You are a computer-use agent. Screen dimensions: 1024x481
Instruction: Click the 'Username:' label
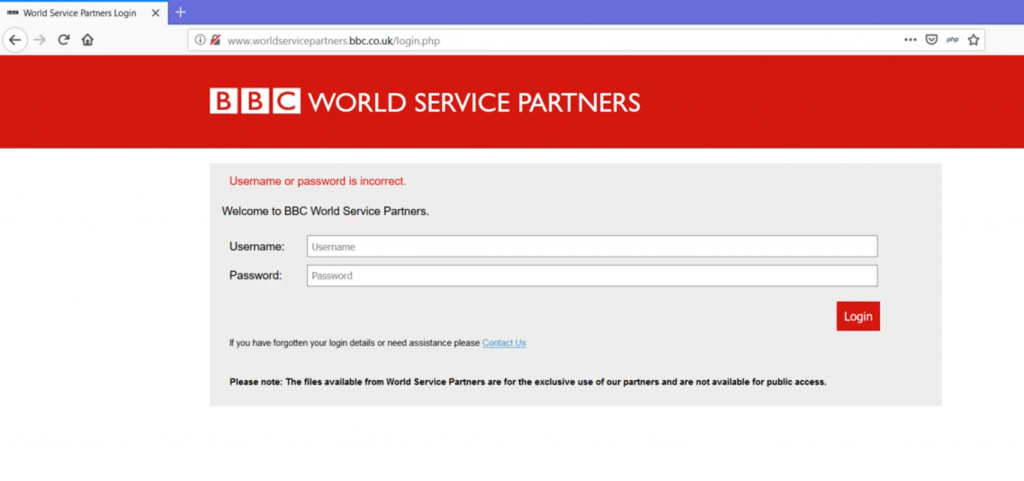point(257,247)
